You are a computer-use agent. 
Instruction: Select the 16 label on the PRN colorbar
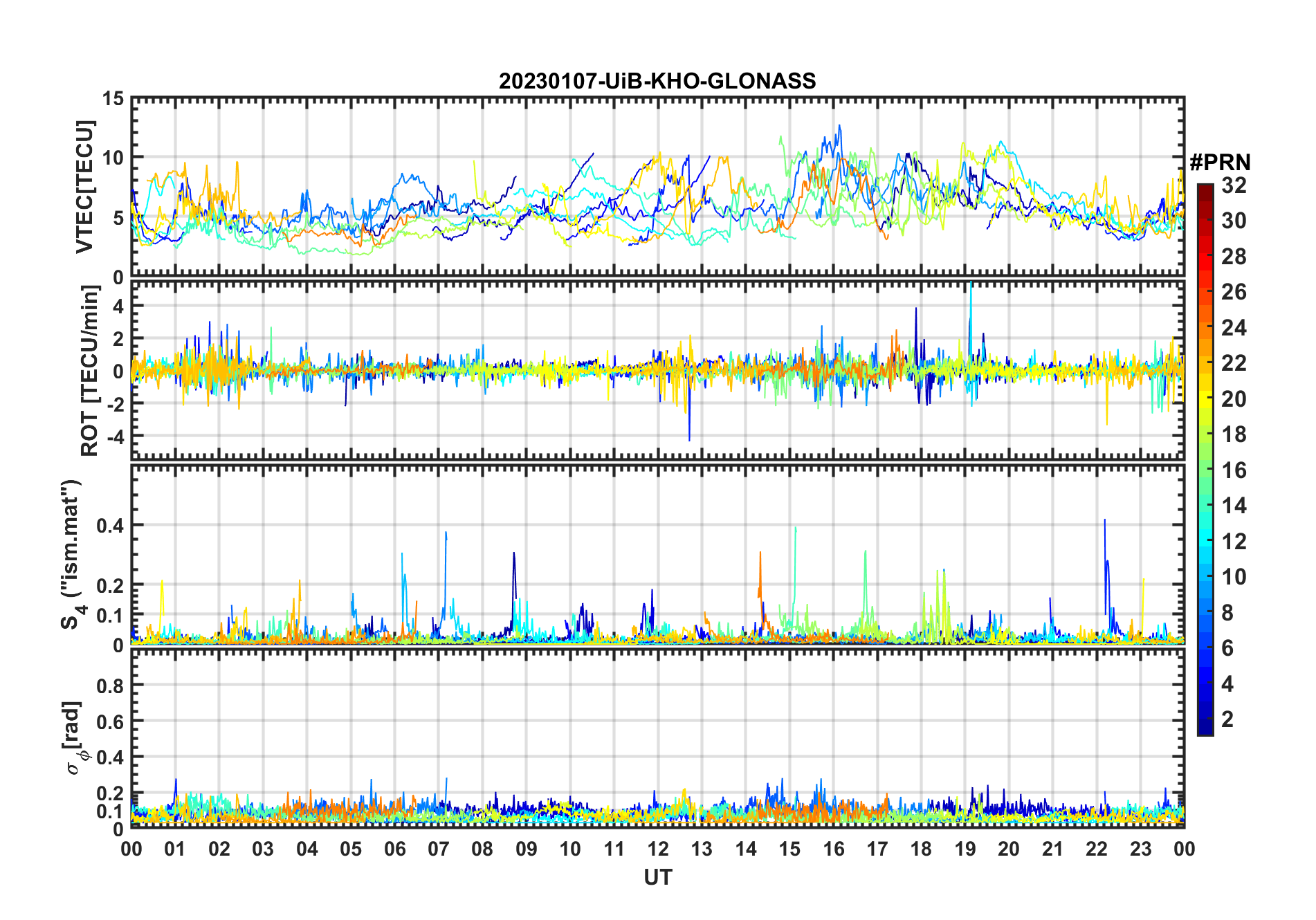coord(1234,470)
